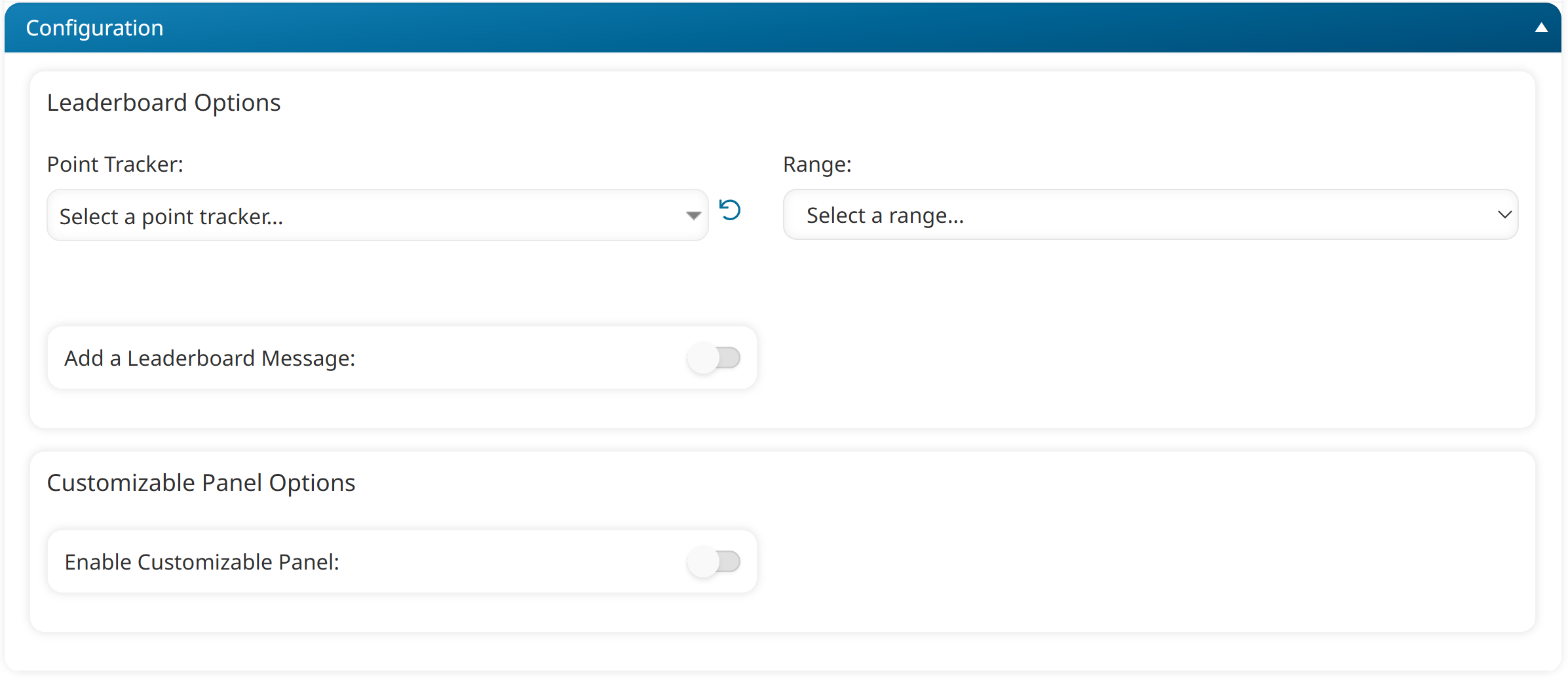Select the refresh arrow near the tracker dropdown
This screenshot has width=1568, height=681.
[x=730, y=210]
